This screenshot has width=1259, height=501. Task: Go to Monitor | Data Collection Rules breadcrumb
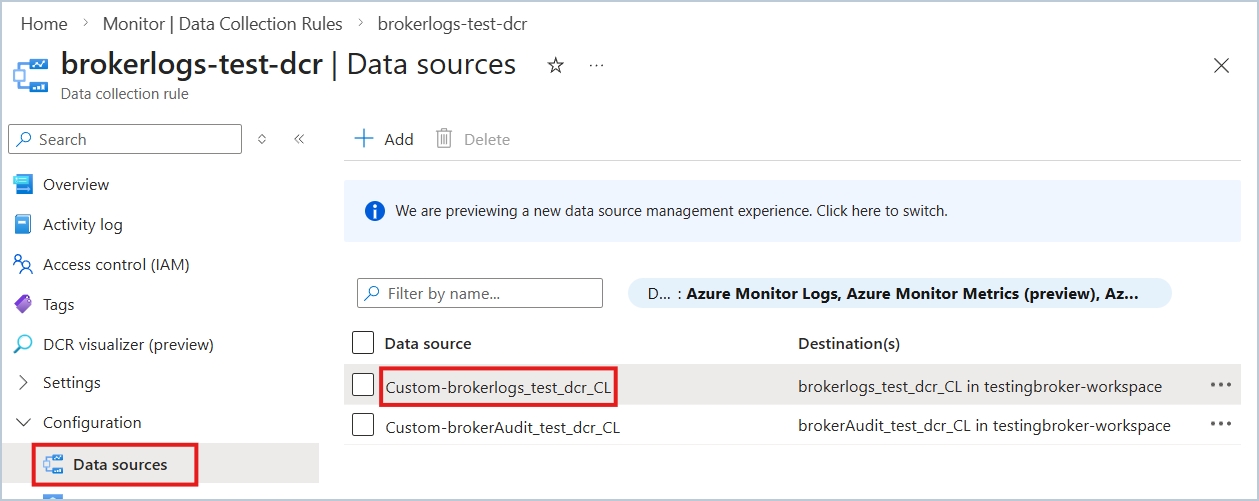(223, 23)
